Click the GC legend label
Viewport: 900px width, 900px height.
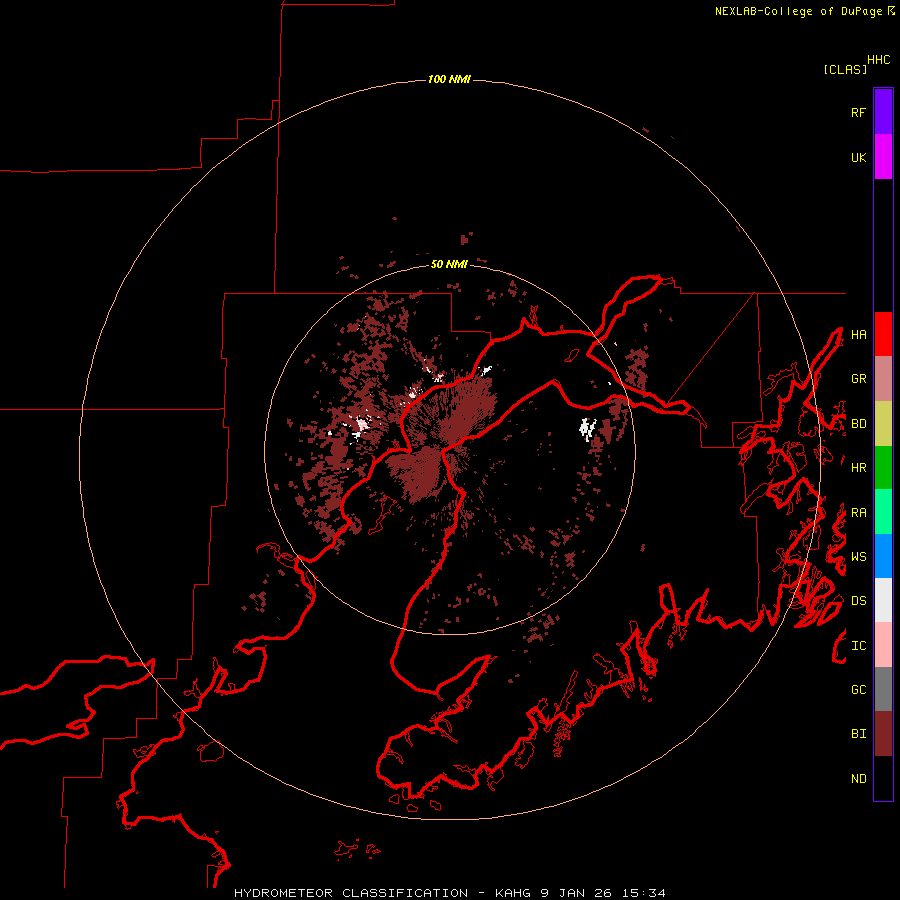tap(859, 690)
